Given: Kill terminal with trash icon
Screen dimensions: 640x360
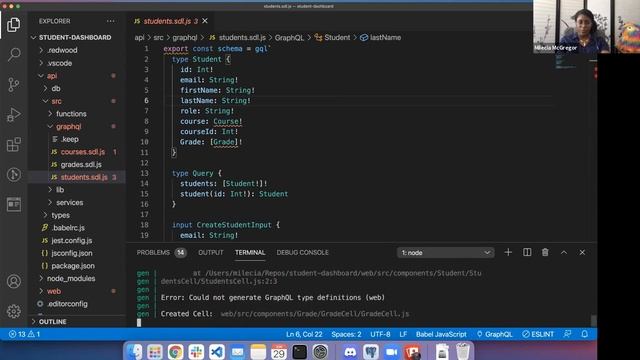Looking at the screenshot, I should (x=545, y=252).
